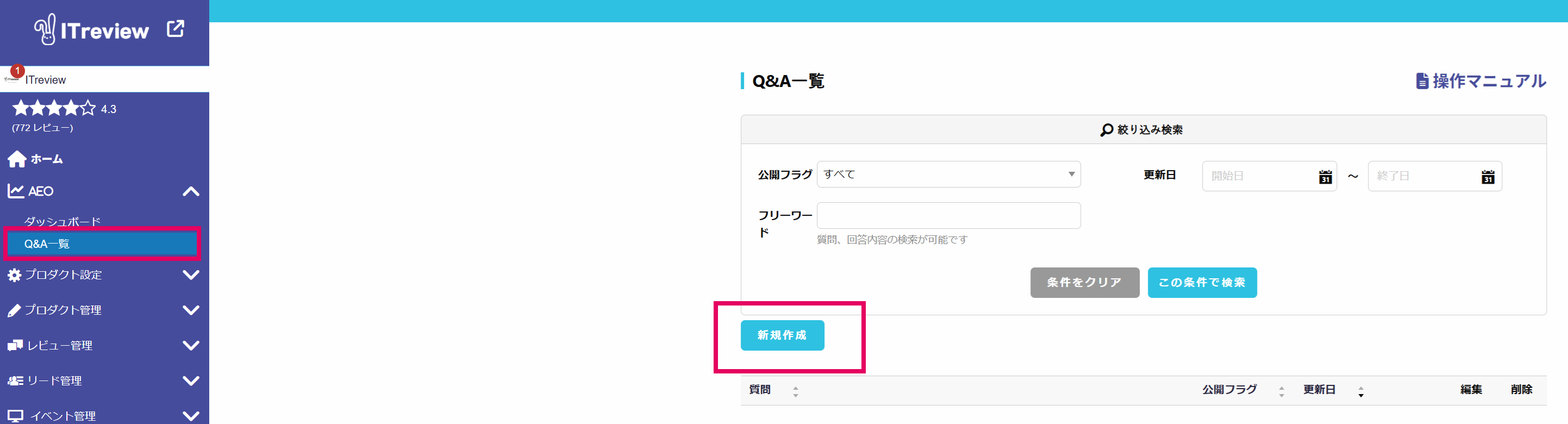Click the home icon in sidebar

click(x=17, y=159)
